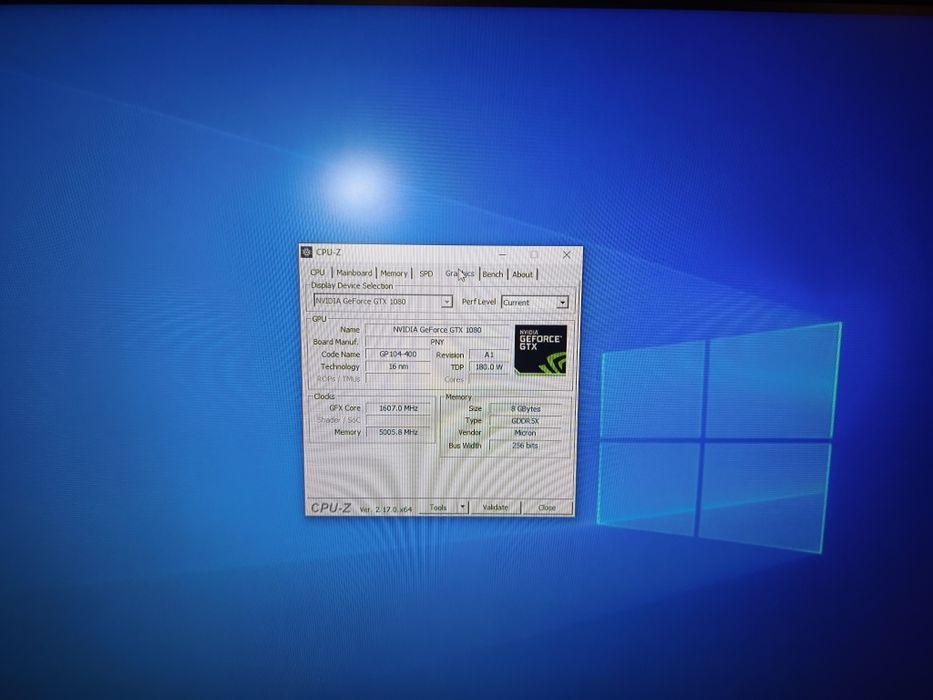Click the version text Ver. 2.17.0.x64
Viewport: 933px width, 700px height.
click(x=386, y=510)
